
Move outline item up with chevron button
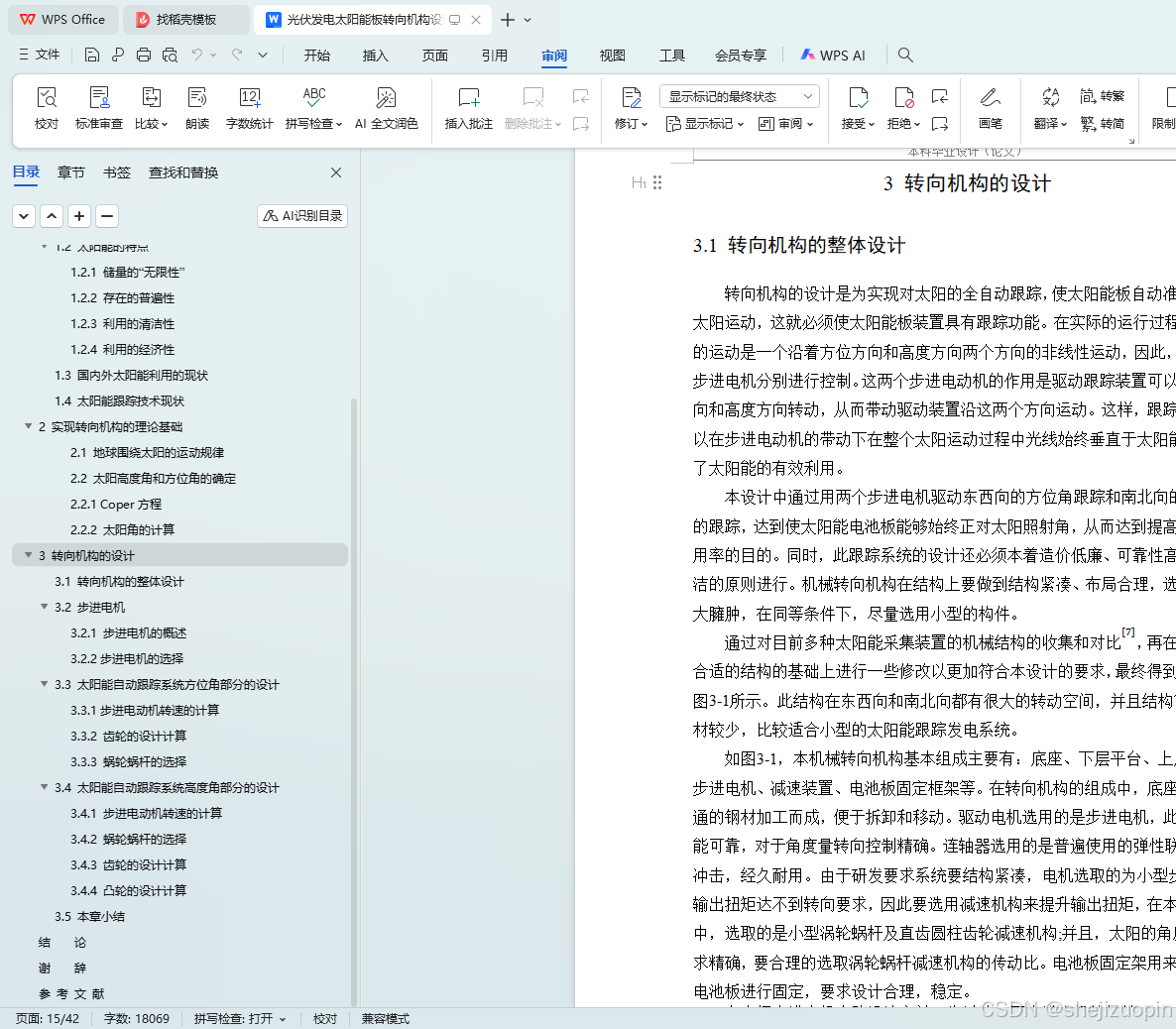(x=52, y=216)
